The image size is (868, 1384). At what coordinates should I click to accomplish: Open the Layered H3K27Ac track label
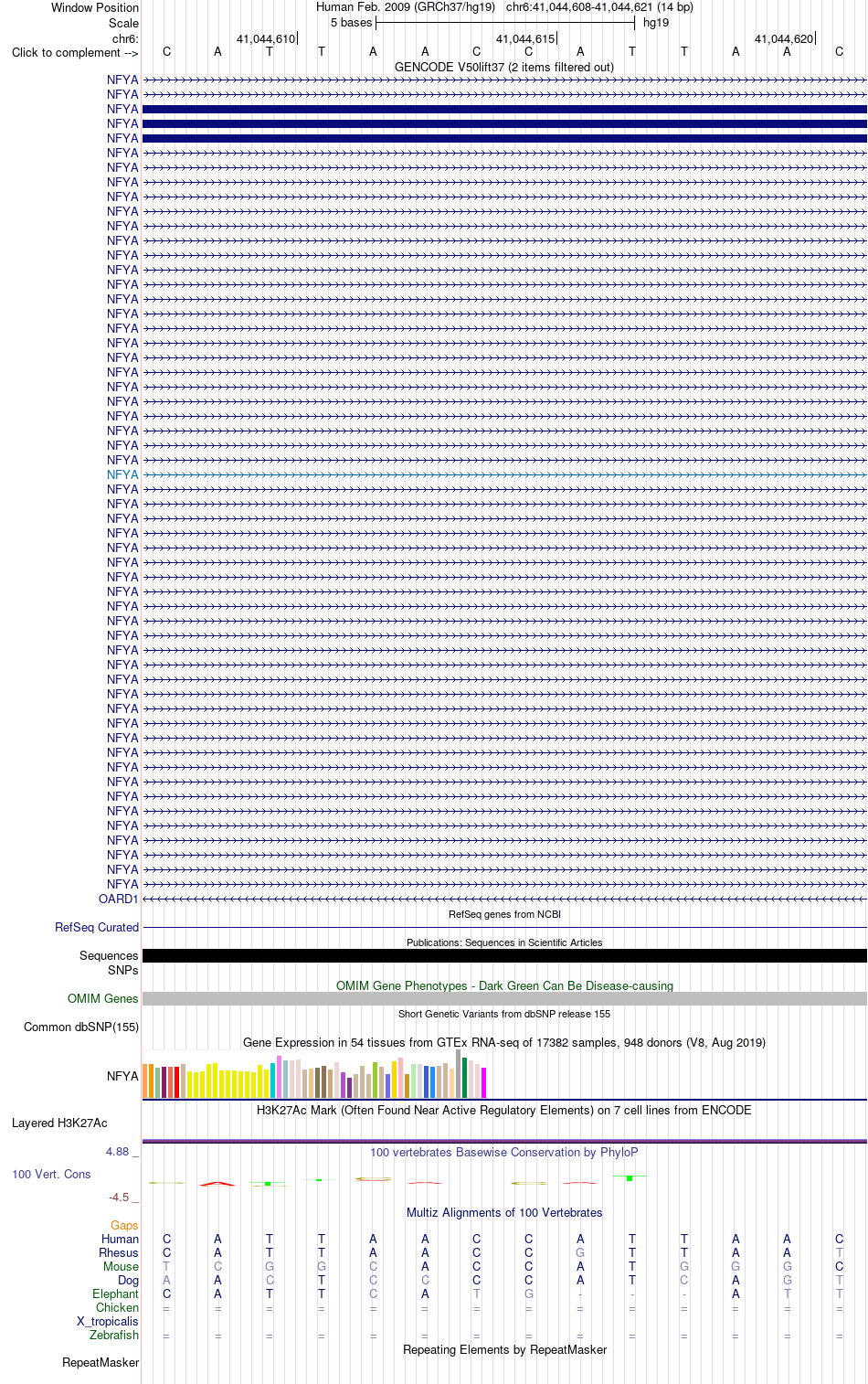pyautogui.click(x=59, y=1123)
